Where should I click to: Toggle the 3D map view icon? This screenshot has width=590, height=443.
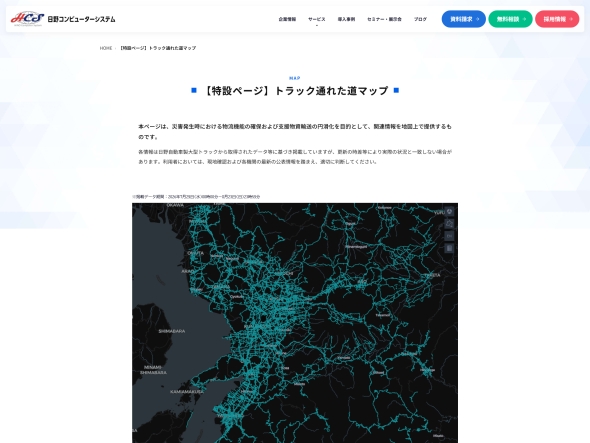[449, 212]
